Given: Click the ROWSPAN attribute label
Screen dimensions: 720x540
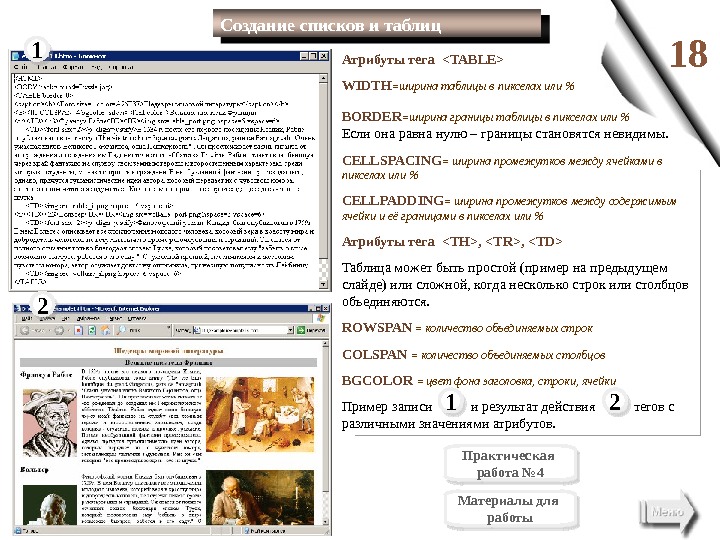Looking at the screenshot, I should pyautogui.click(x=377, y=327).
